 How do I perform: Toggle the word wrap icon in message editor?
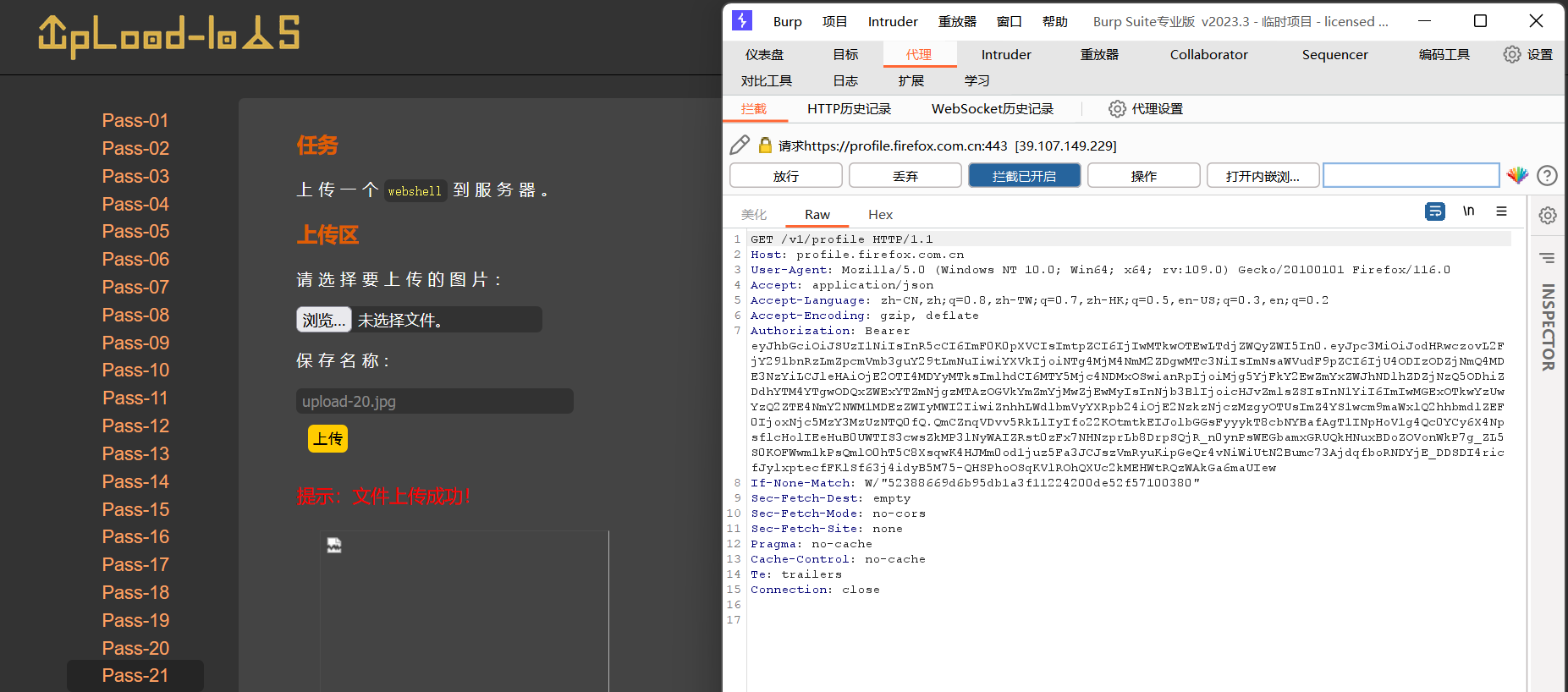pos(1435,211)
